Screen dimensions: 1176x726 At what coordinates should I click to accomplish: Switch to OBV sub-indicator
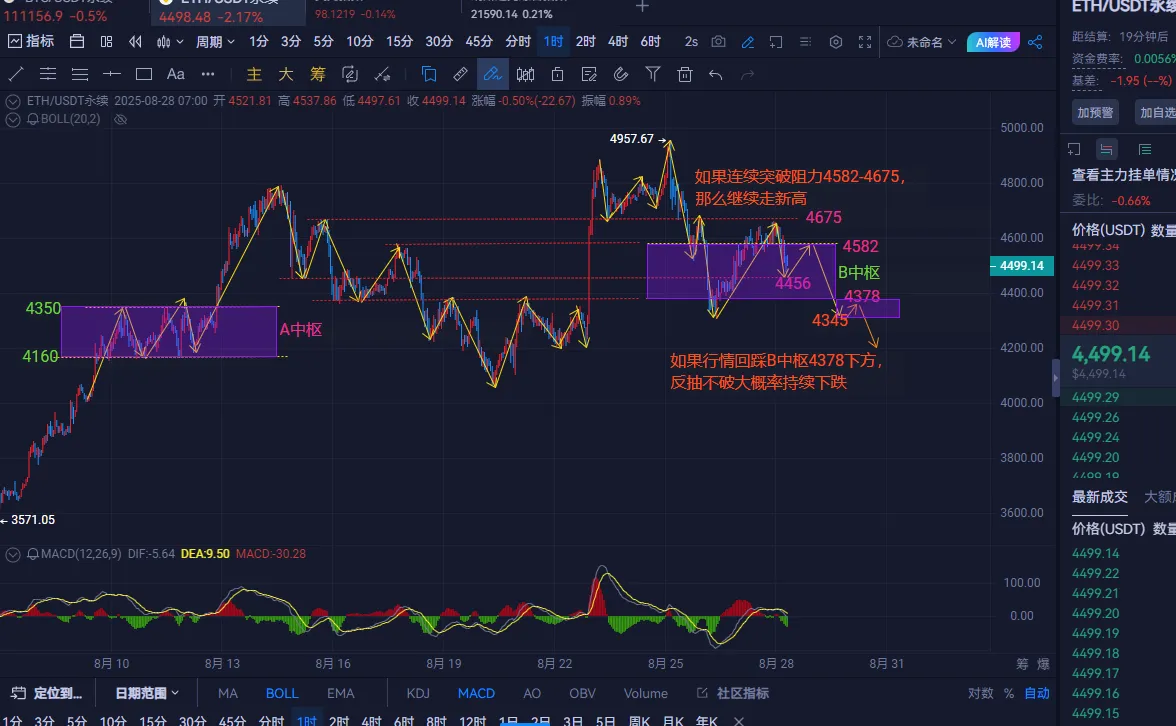coord(582,693)
